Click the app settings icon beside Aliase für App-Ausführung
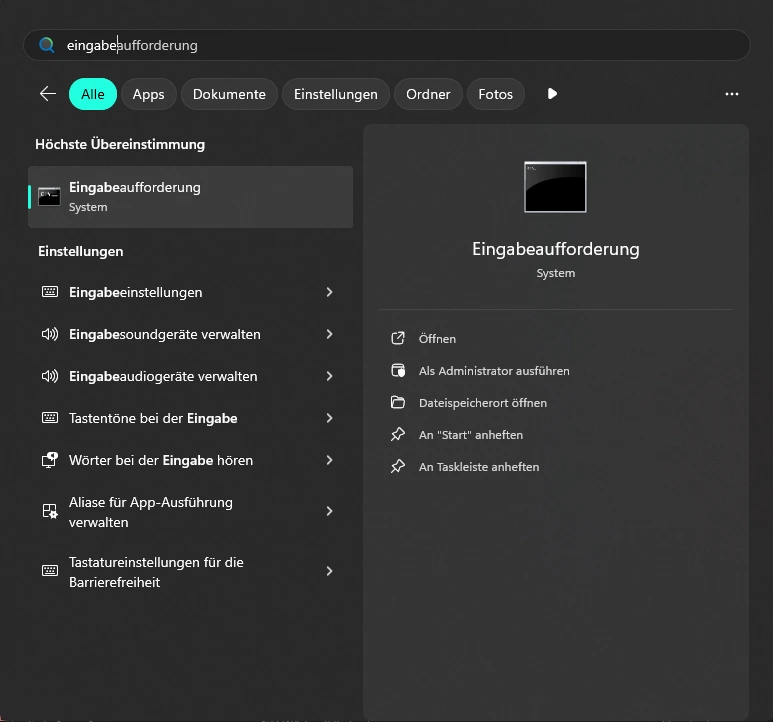 (50, 511)
